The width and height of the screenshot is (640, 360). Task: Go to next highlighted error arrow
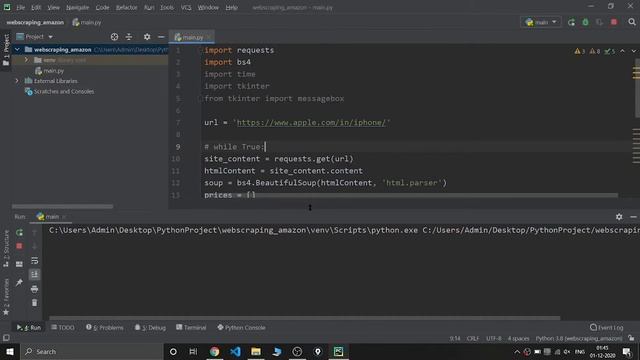click(633, 51)
